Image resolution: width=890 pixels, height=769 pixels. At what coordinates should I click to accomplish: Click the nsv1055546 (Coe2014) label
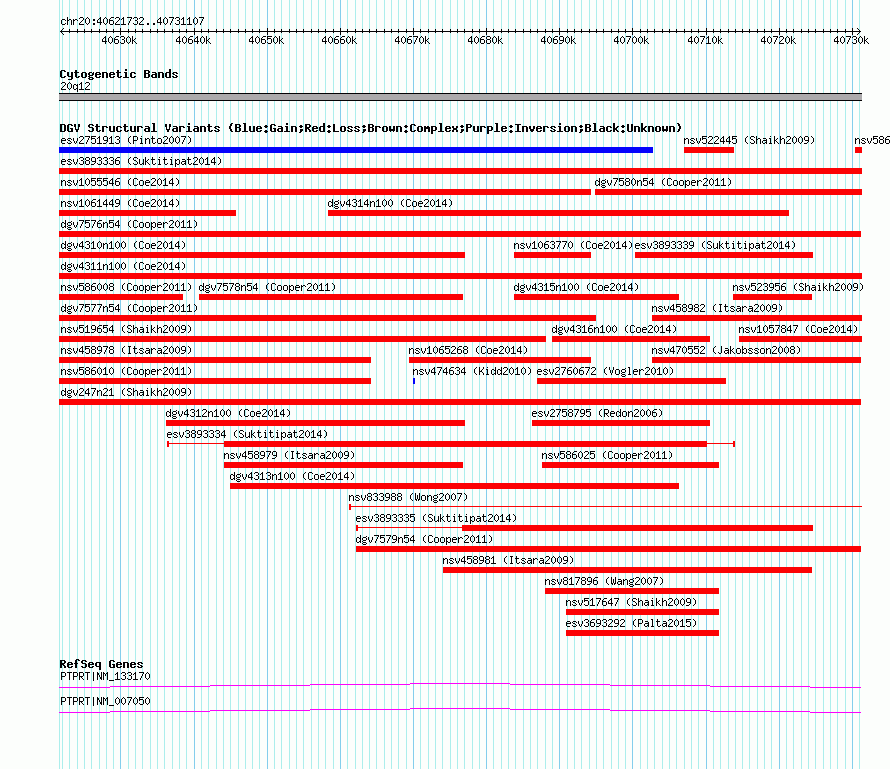tap(120, 182)
